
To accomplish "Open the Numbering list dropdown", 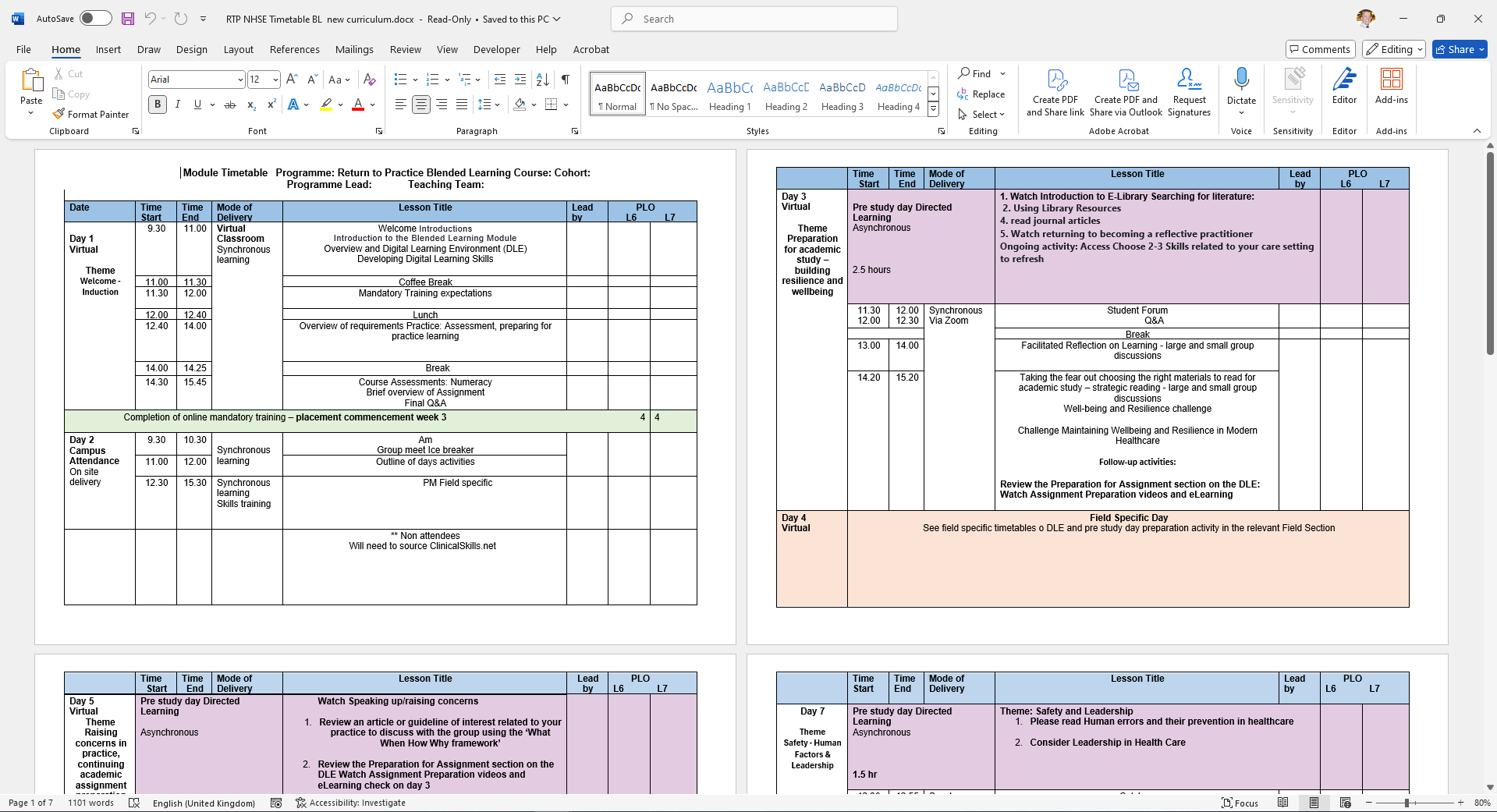I will click(447, 80).
